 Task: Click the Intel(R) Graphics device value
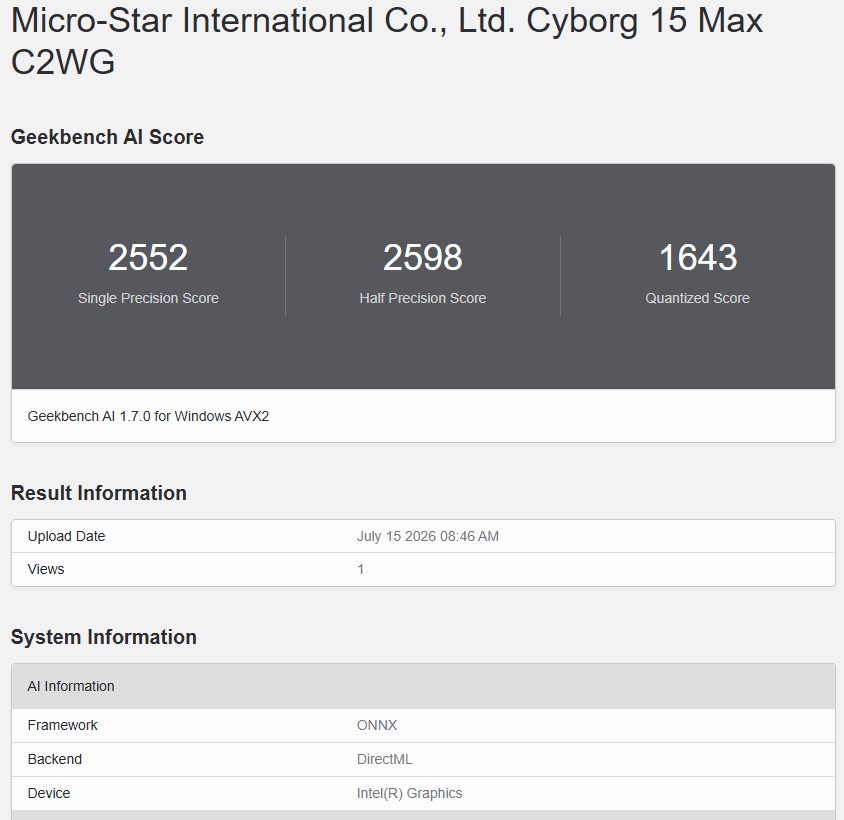(x=409, y=793)
